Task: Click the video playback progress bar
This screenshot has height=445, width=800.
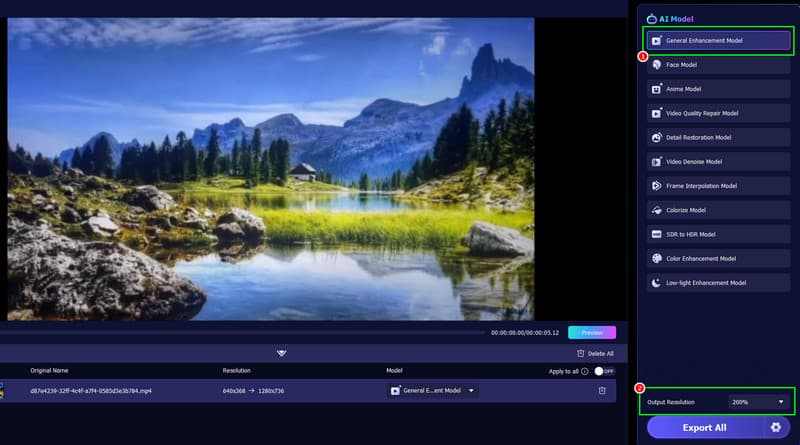Action: tap(240, 332)
